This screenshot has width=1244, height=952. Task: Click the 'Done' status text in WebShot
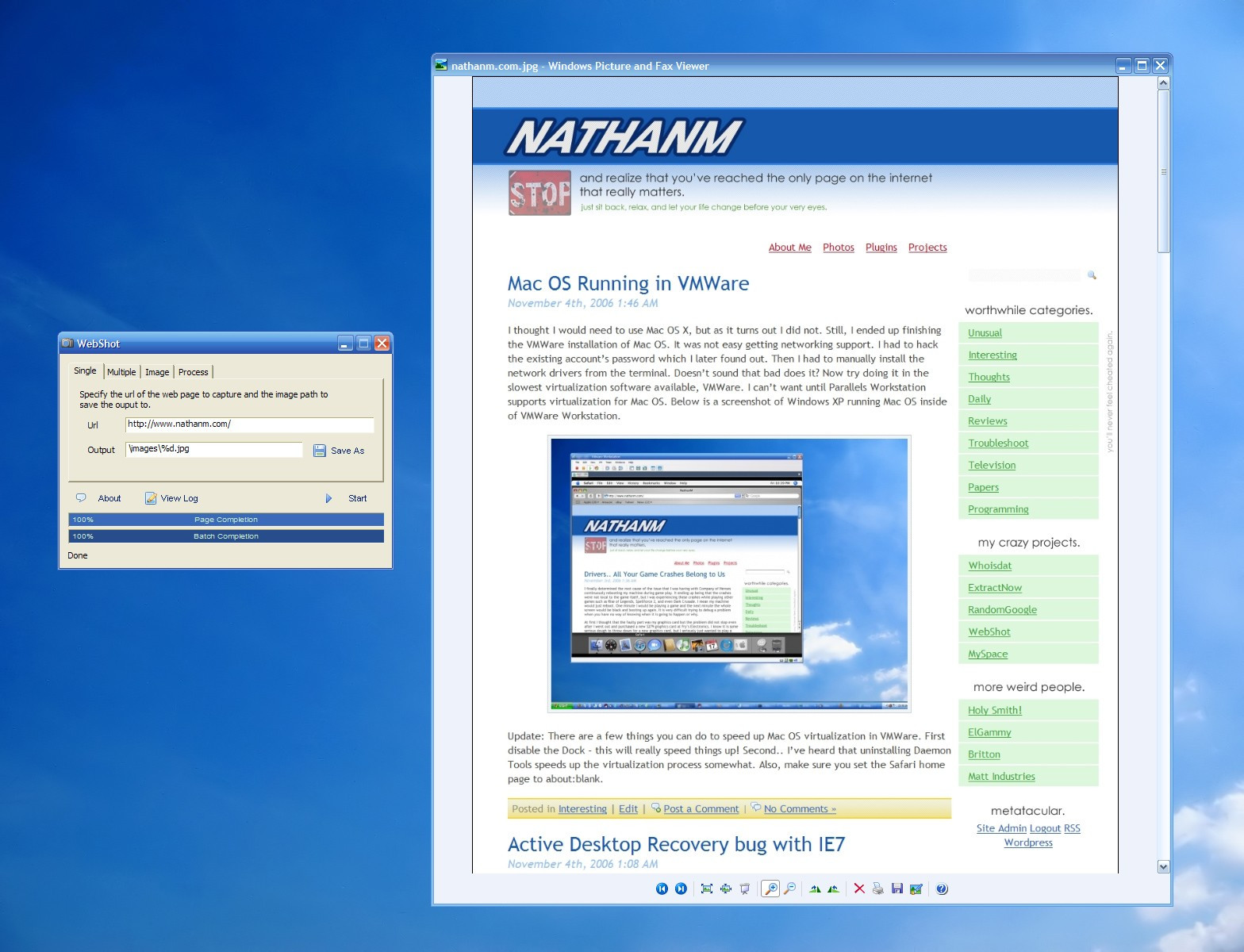78,555
